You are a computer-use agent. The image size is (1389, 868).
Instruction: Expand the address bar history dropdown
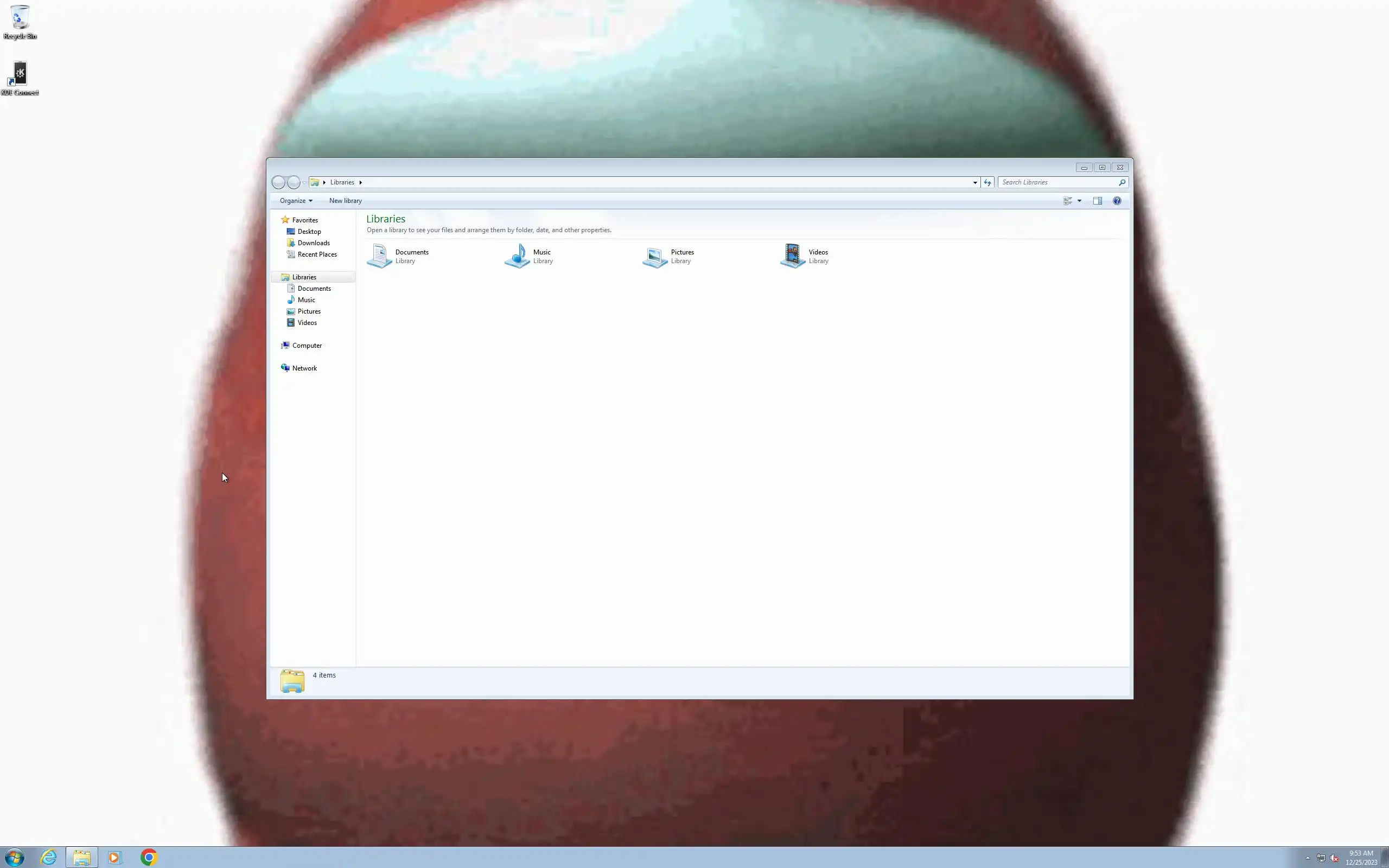[x=974, y=183]
